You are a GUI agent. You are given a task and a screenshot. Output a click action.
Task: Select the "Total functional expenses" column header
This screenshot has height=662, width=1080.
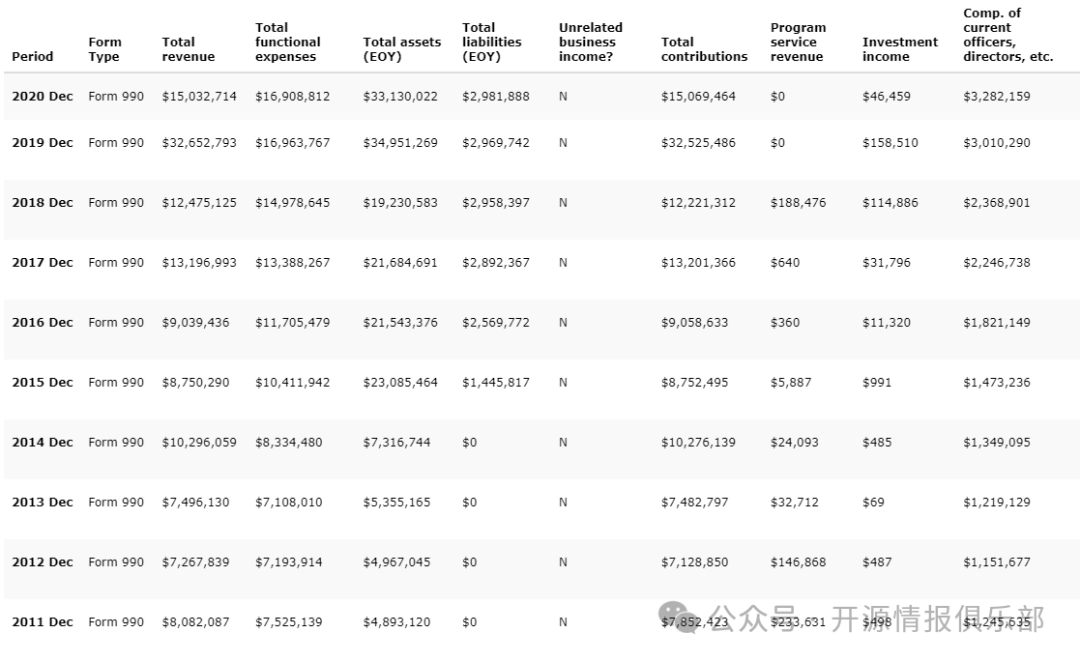[x=288, y=42]
